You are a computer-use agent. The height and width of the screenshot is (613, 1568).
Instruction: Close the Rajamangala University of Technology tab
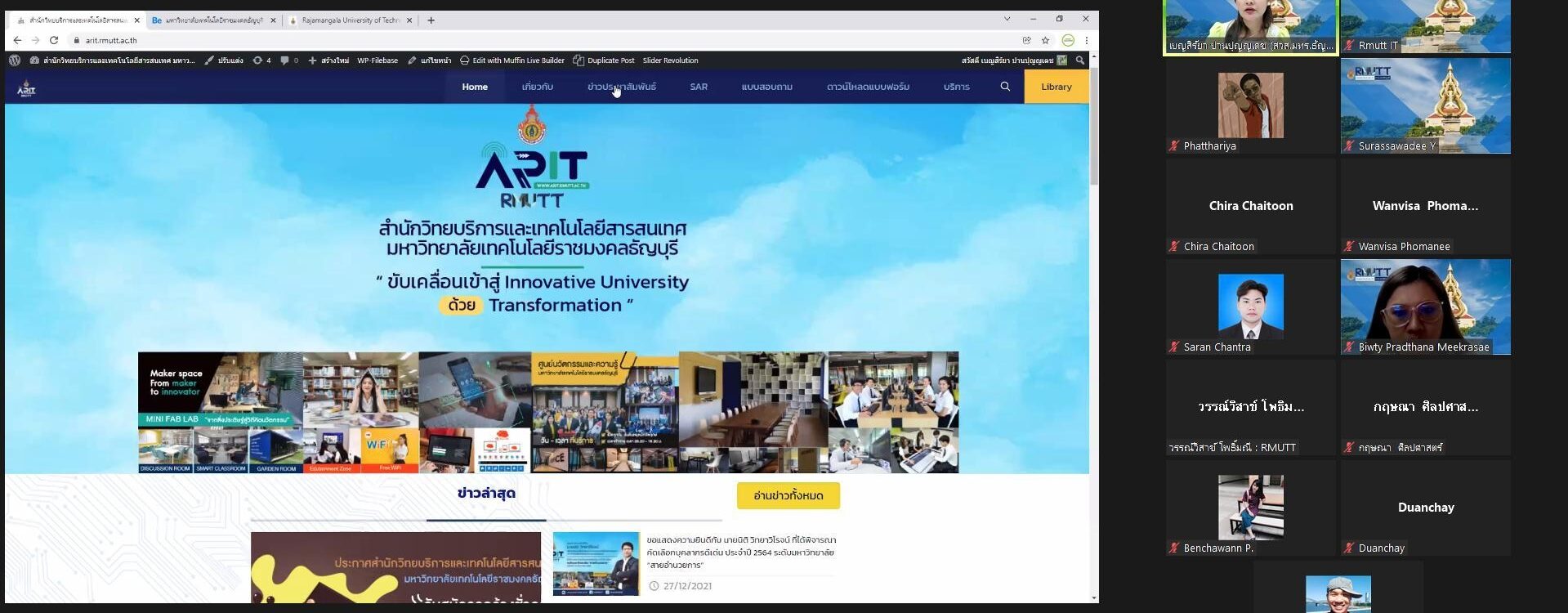(411, 20)
